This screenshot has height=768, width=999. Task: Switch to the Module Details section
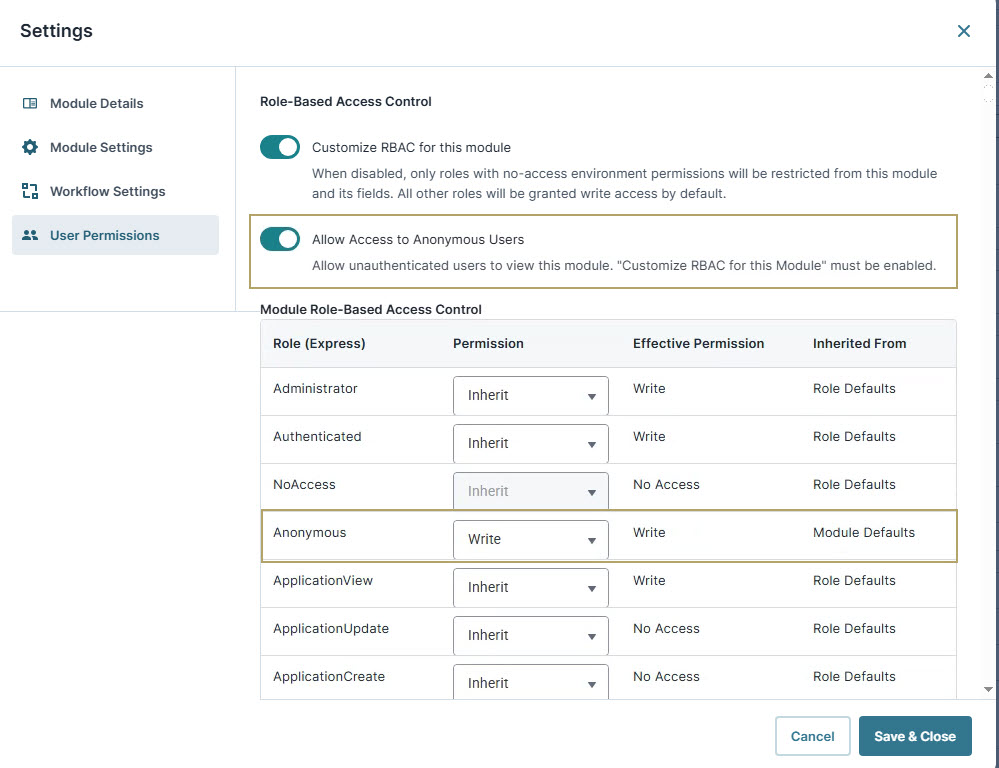[x=96, y=103]
